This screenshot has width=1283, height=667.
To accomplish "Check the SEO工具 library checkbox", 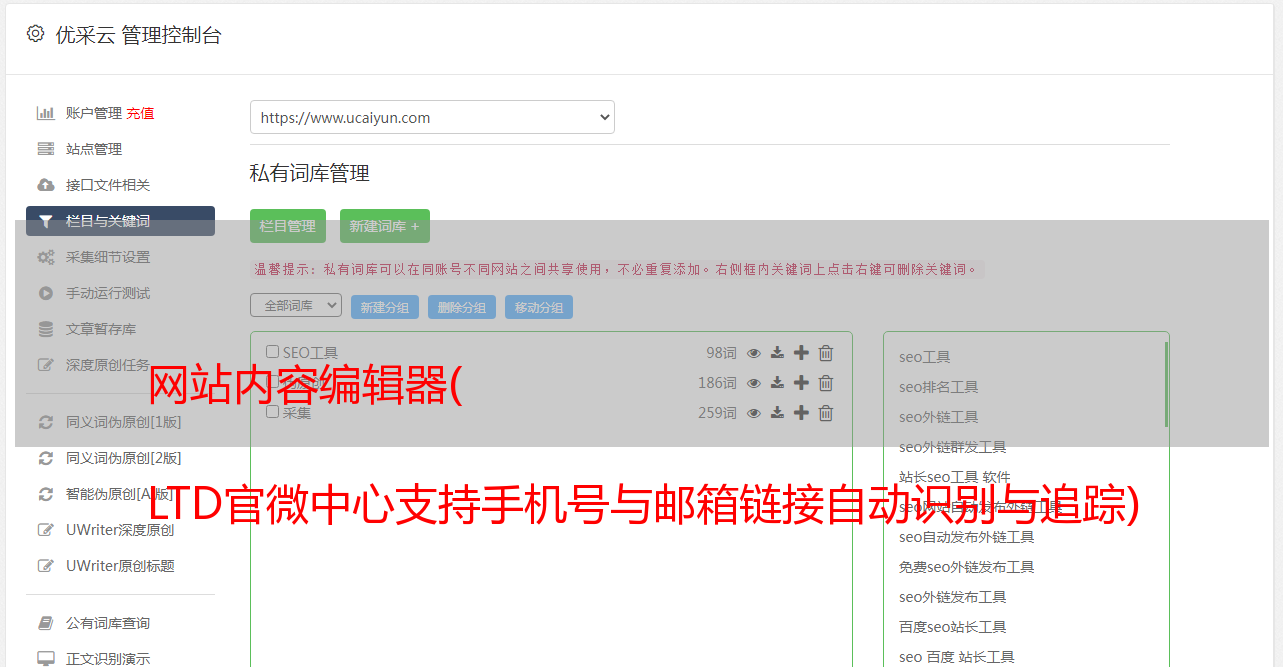I will tap(272, 352).
